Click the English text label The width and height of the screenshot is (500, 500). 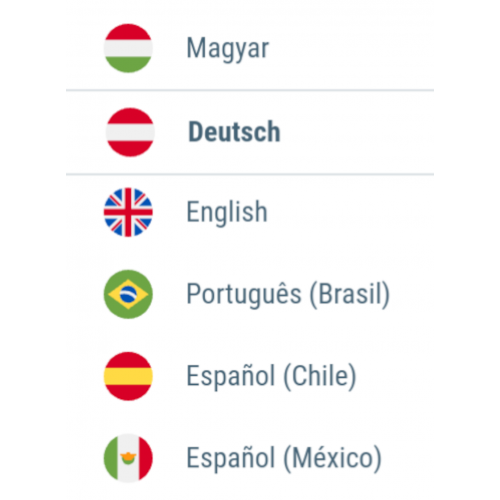227,213
